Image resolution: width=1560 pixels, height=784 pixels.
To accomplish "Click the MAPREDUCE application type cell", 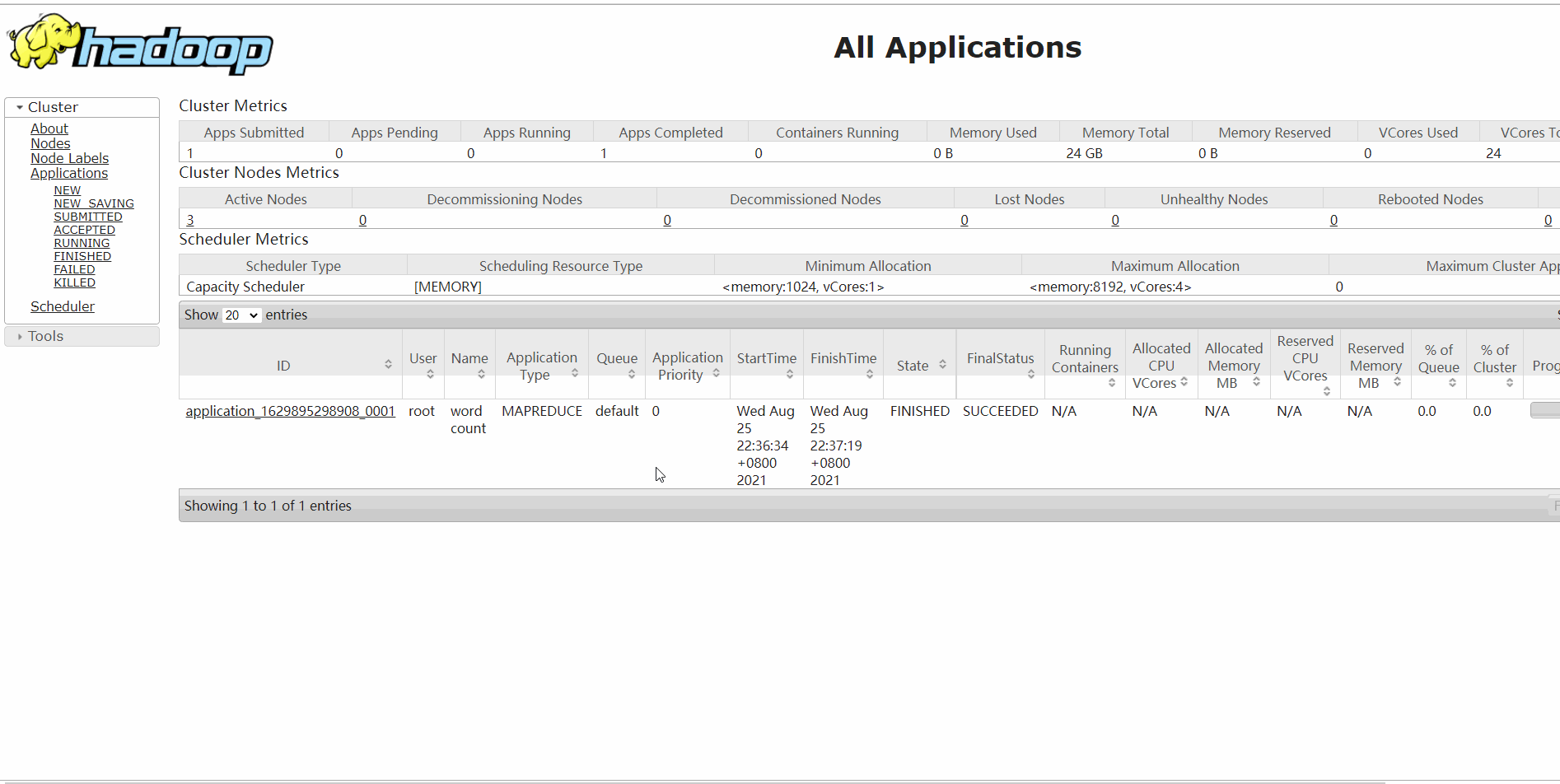I will pyautogui.click(x=542, y=411).
